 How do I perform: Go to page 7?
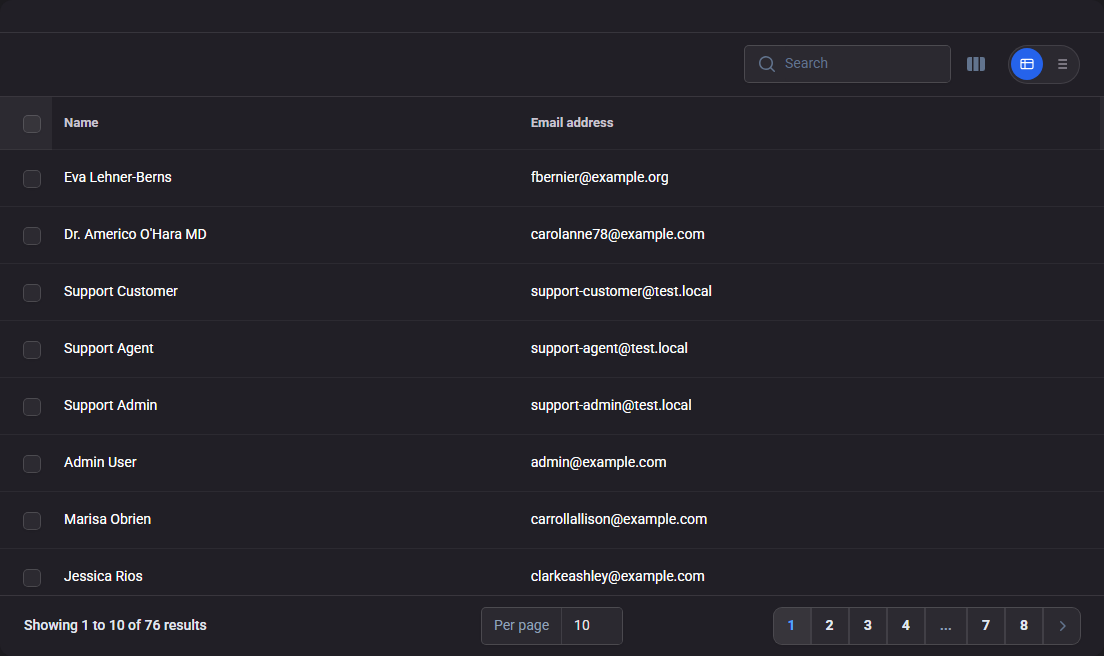click(986, 626)
